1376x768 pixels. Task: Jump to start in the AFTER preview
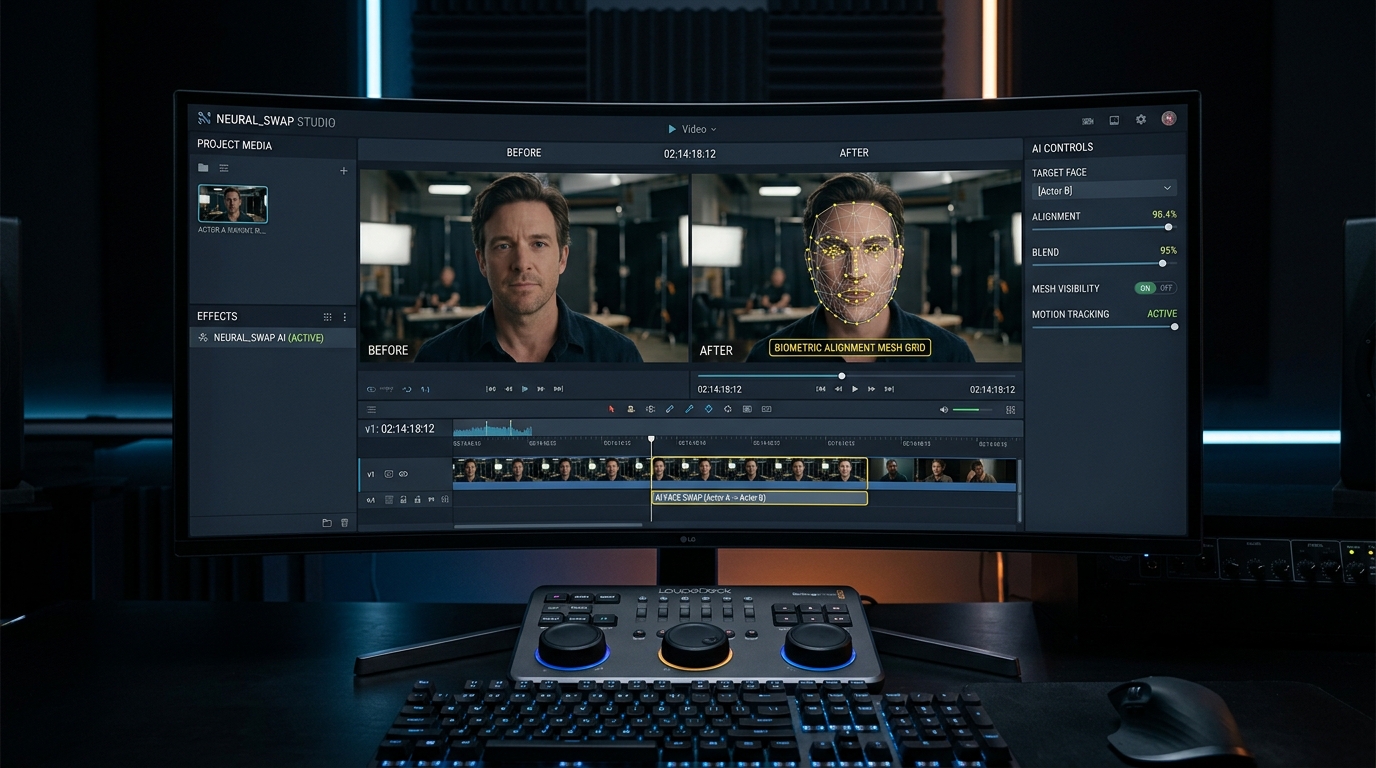coord(821,389)
